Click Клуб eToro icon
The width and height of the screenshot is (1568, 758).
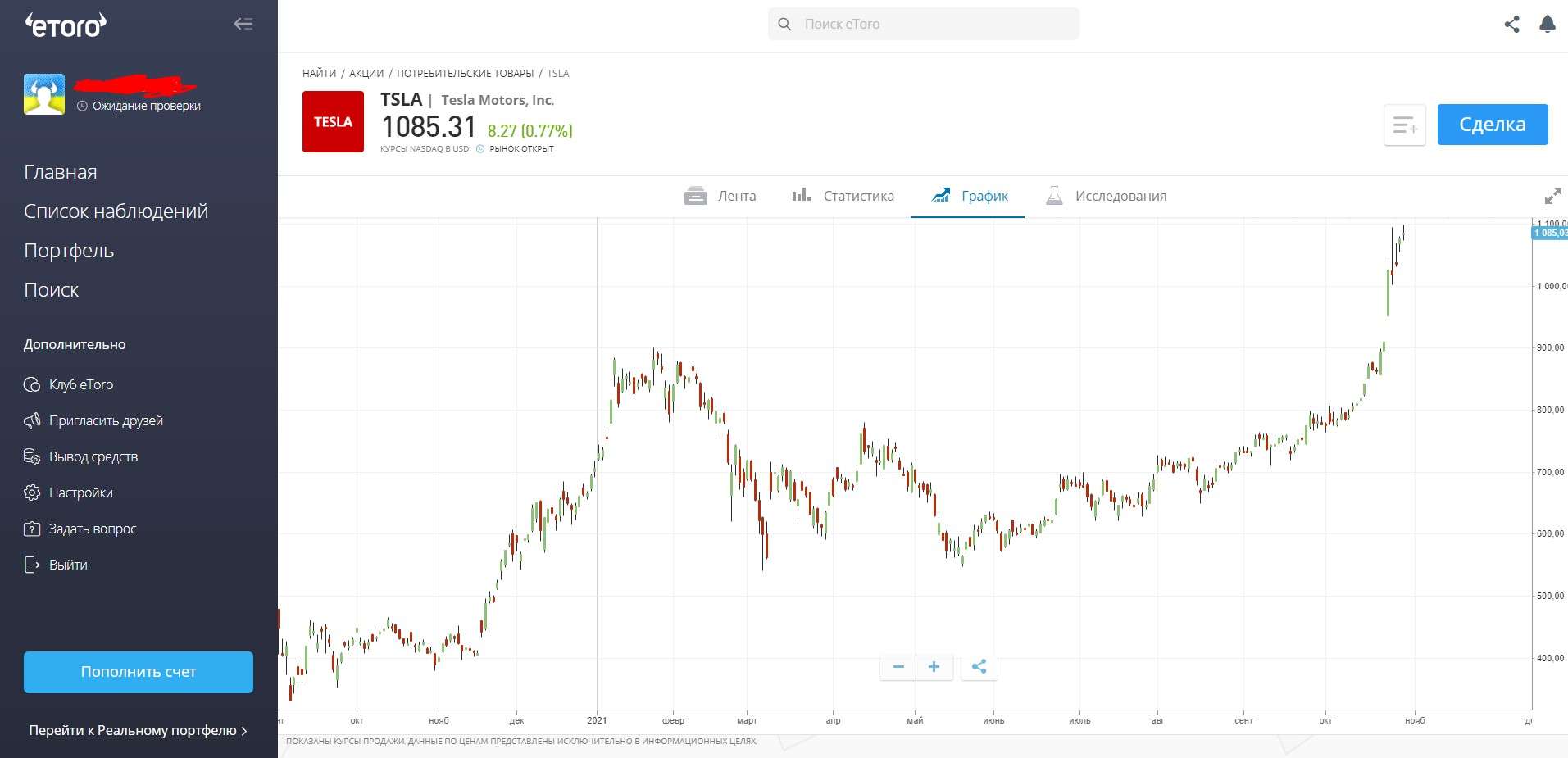[x=32, y=384]
